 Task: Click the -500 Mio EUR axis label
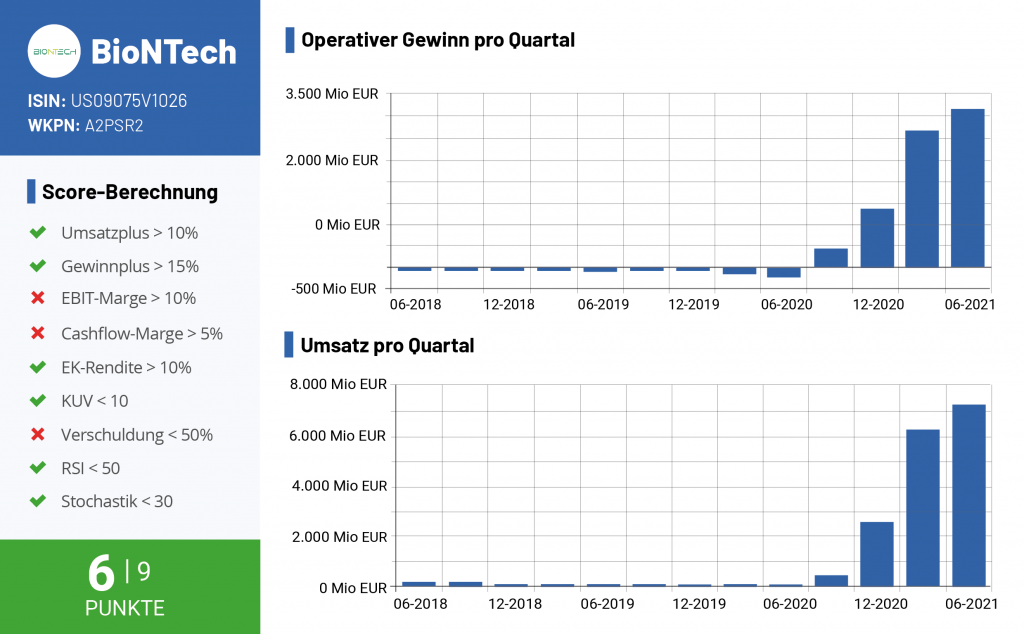(x=334, y=289)
